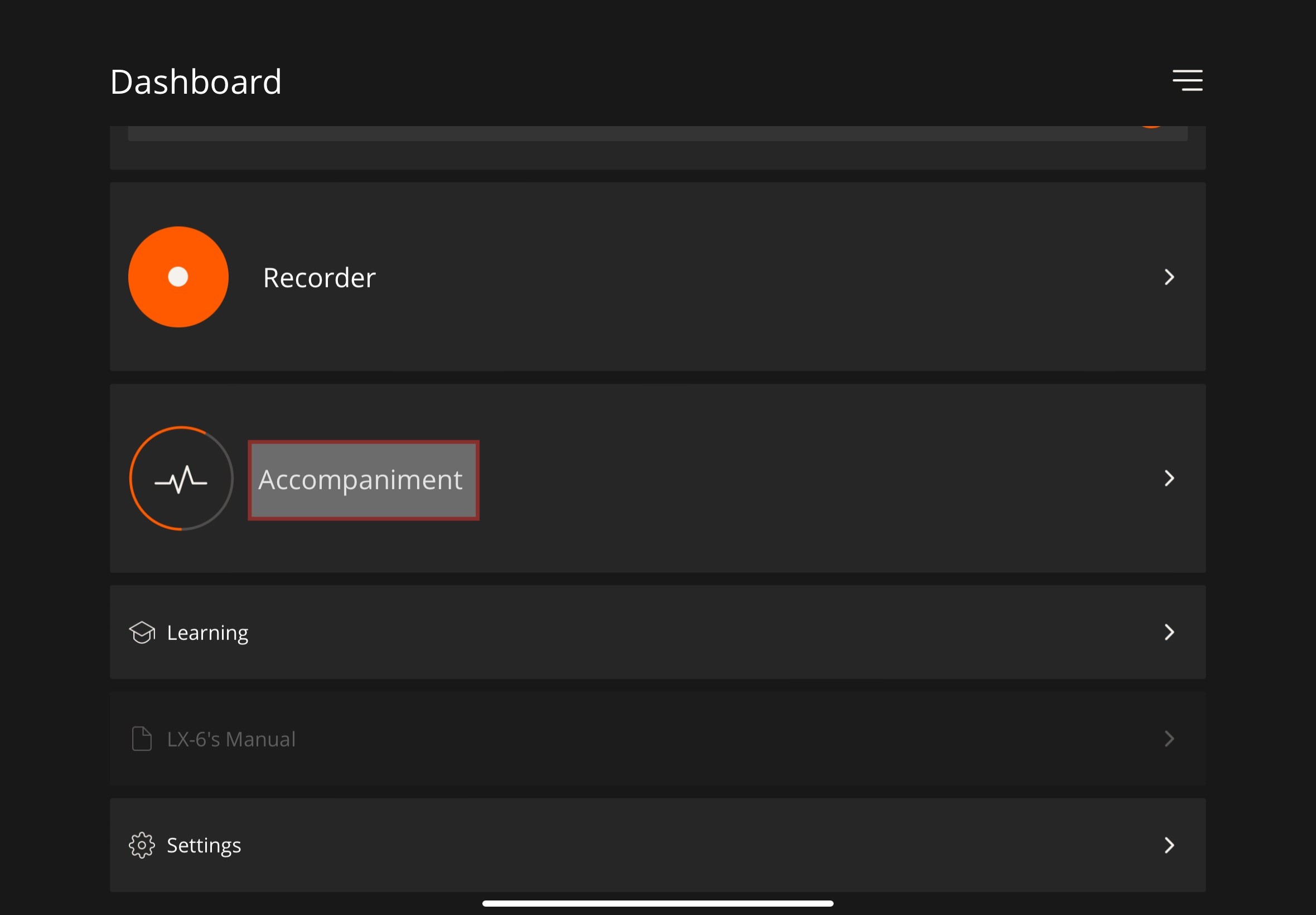Expand the Accompaniment row chevron
Image resolution: width=1316 pixels, height=915 pixels.
click(x=1169, y=478)
